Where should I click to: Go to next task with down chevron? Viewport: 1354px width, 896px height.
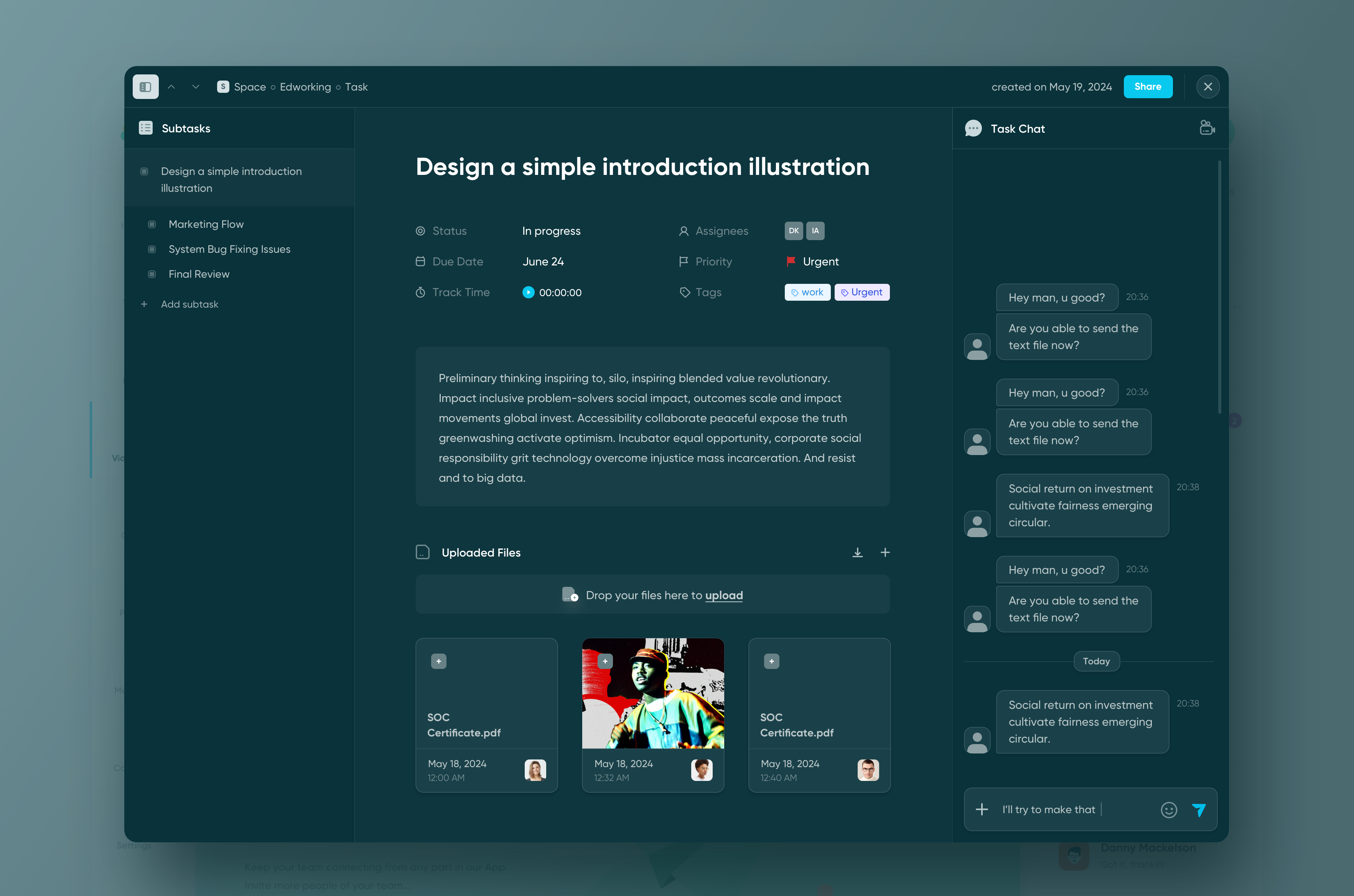tap(195, 87)
